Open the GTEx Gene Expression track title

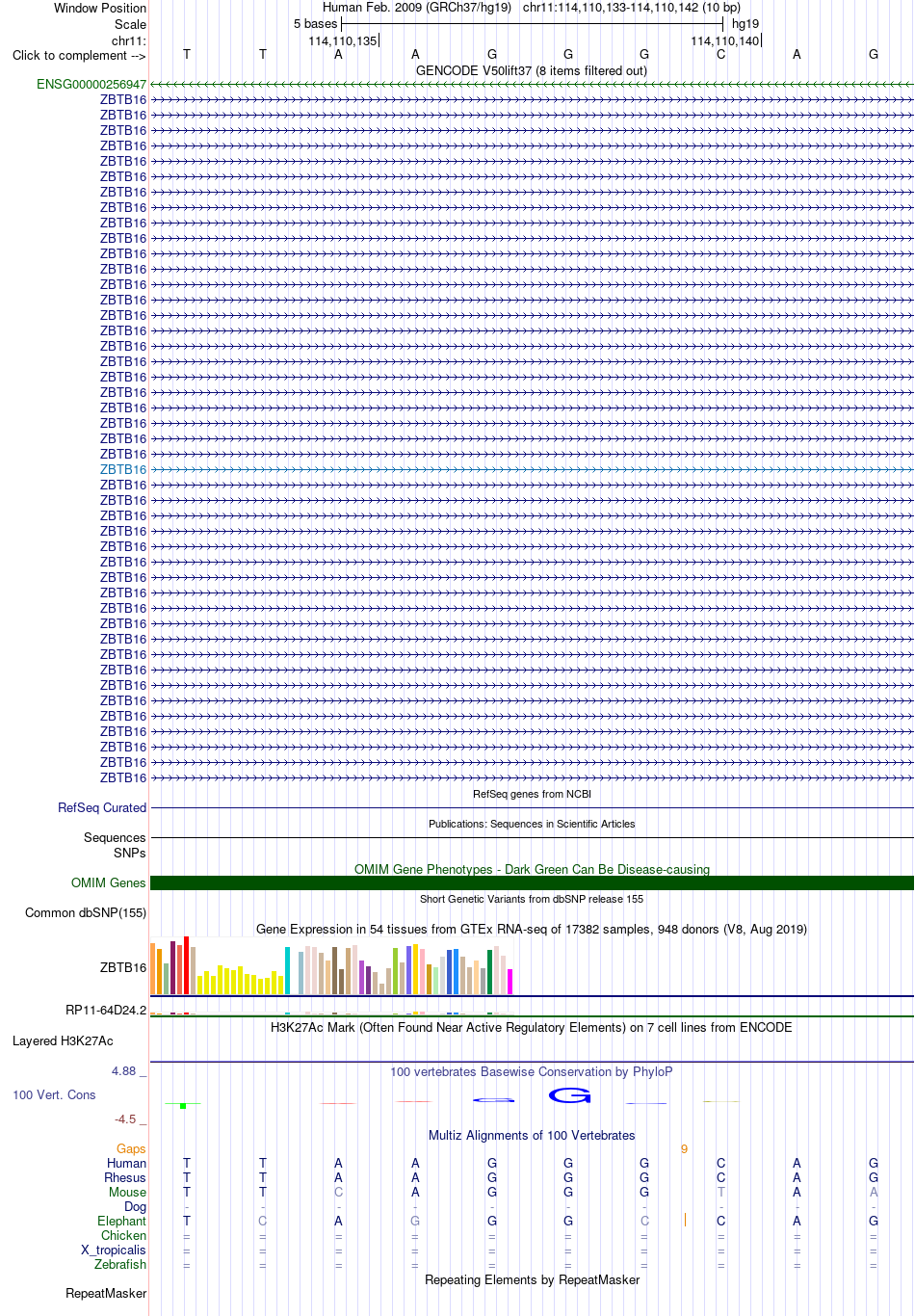click(532, 930)
